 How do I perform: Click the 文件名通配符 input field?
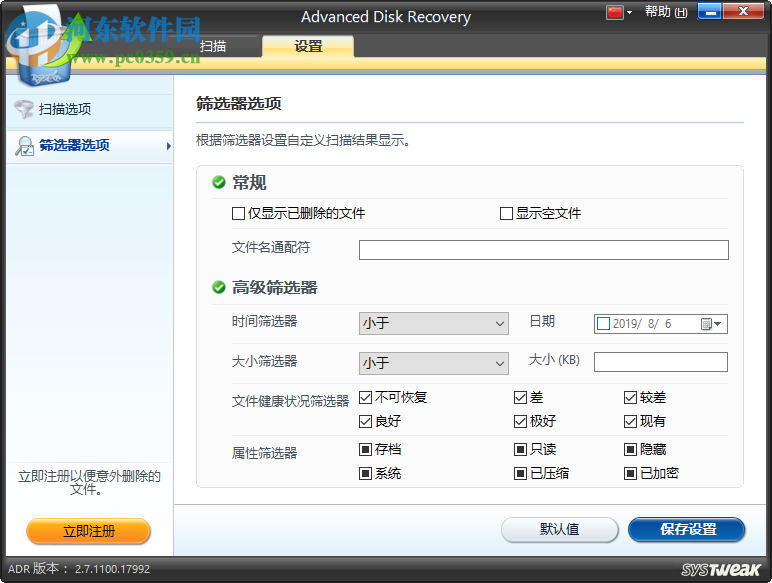coord(544,250)
